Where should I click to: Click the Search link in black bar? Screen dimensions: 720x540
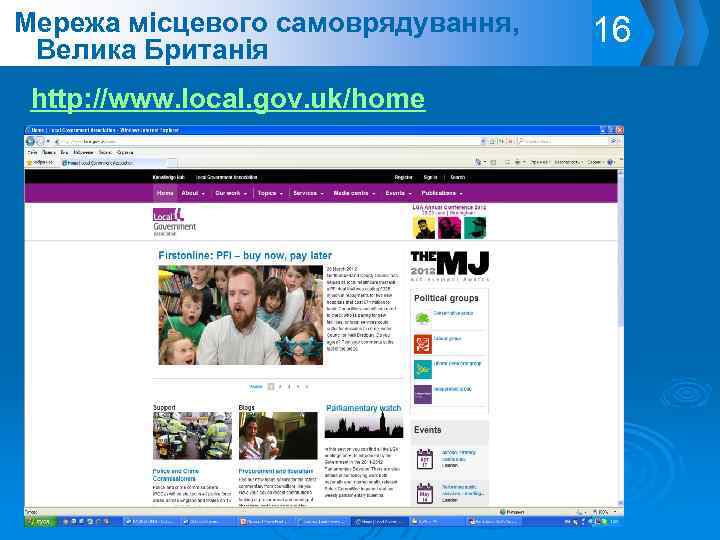tap(457, 177)
